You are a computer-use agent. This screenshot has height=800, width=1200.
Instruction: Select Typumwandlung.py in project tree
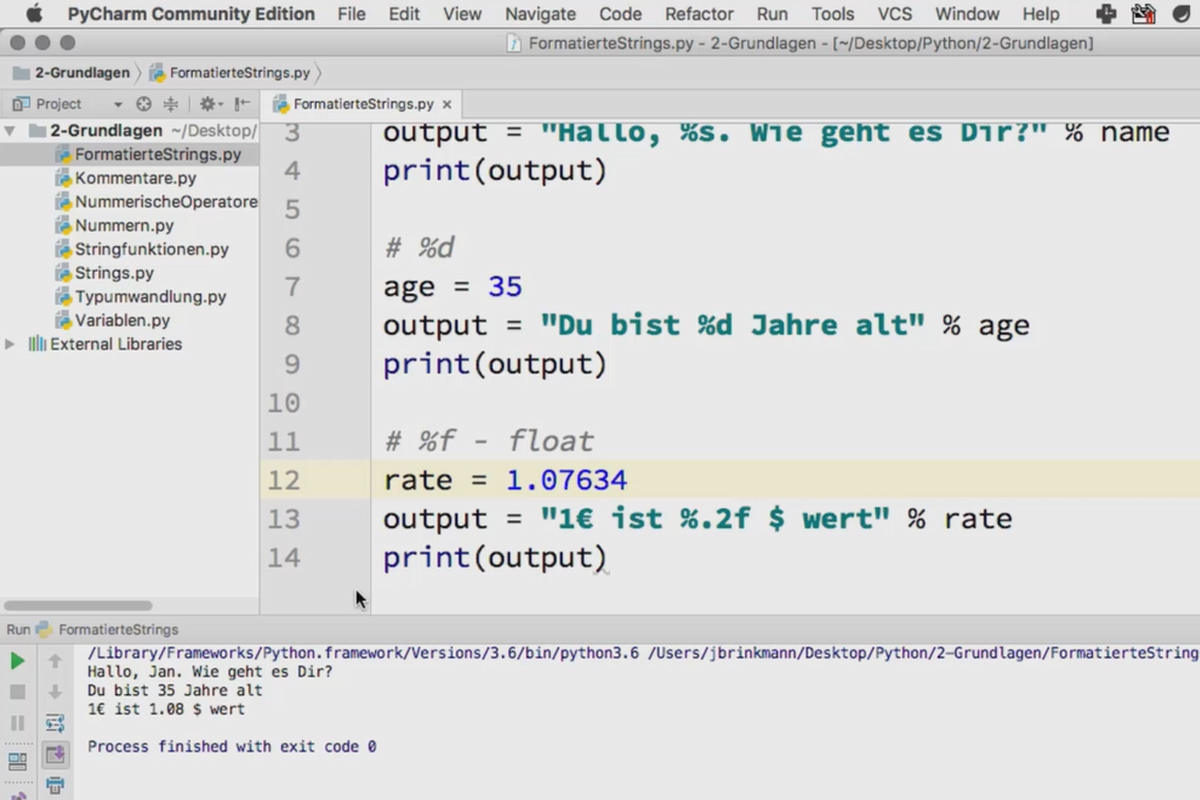tap(141, 297)
